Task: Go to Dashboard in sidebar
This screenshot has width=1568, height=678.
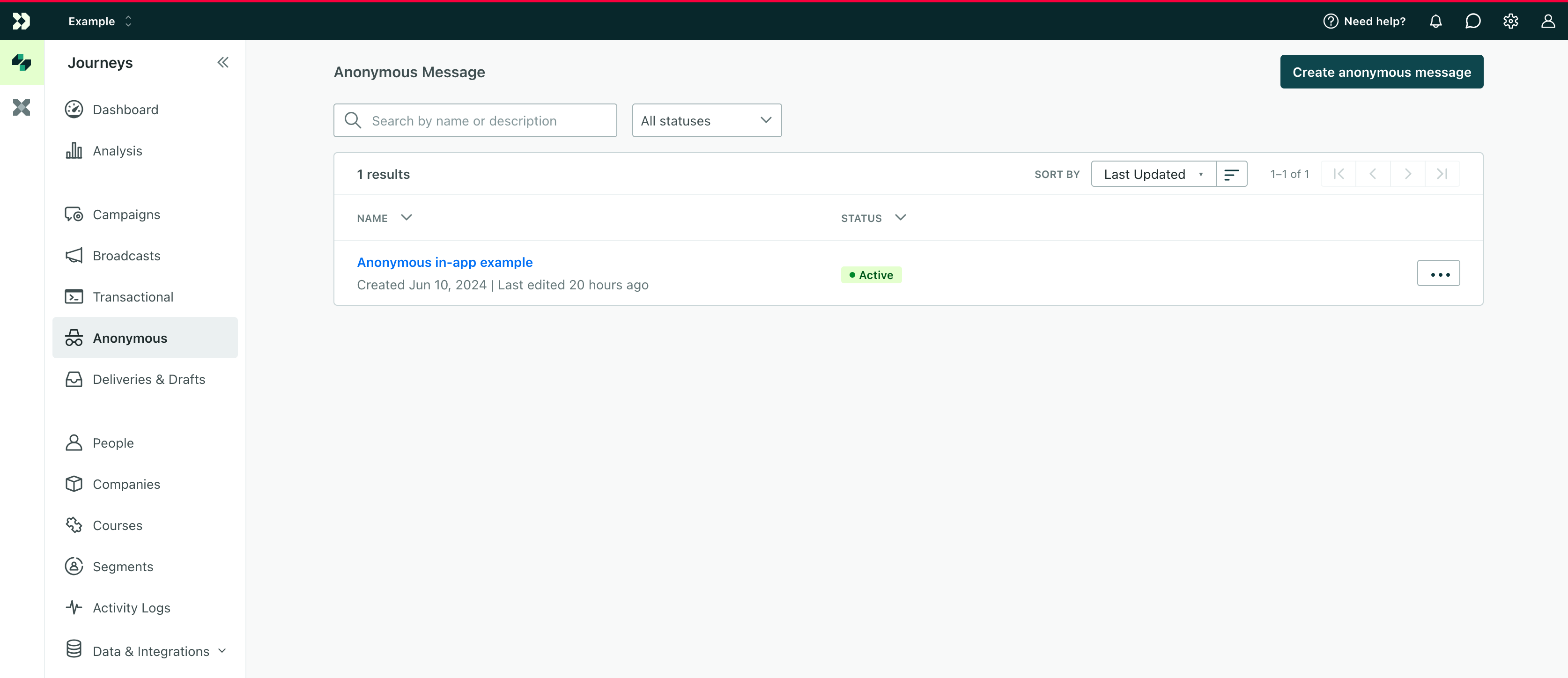Action: pos(145,110)
